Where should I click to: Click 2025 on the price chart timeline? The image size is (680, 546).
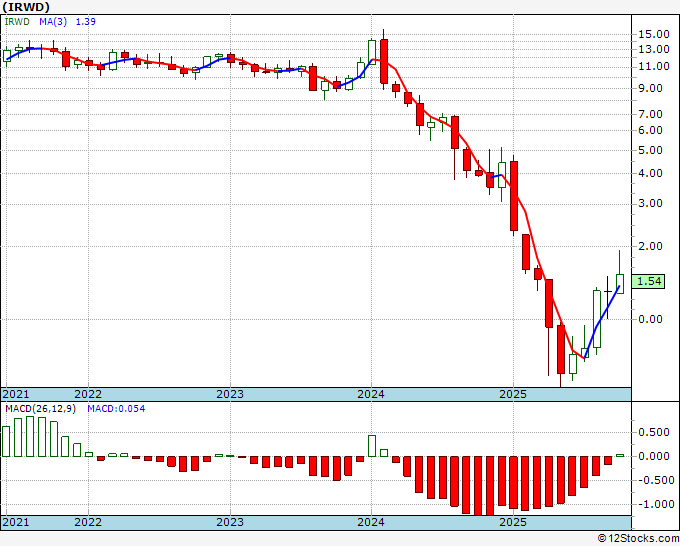coord(513,394)
